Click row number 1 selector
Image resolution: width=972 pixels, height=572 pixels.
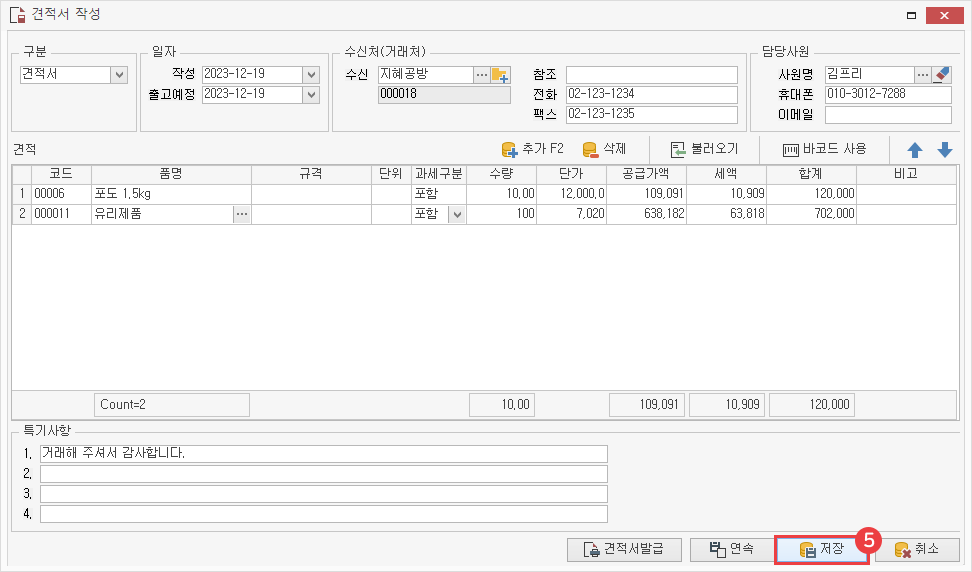click(x=22, y=194)
